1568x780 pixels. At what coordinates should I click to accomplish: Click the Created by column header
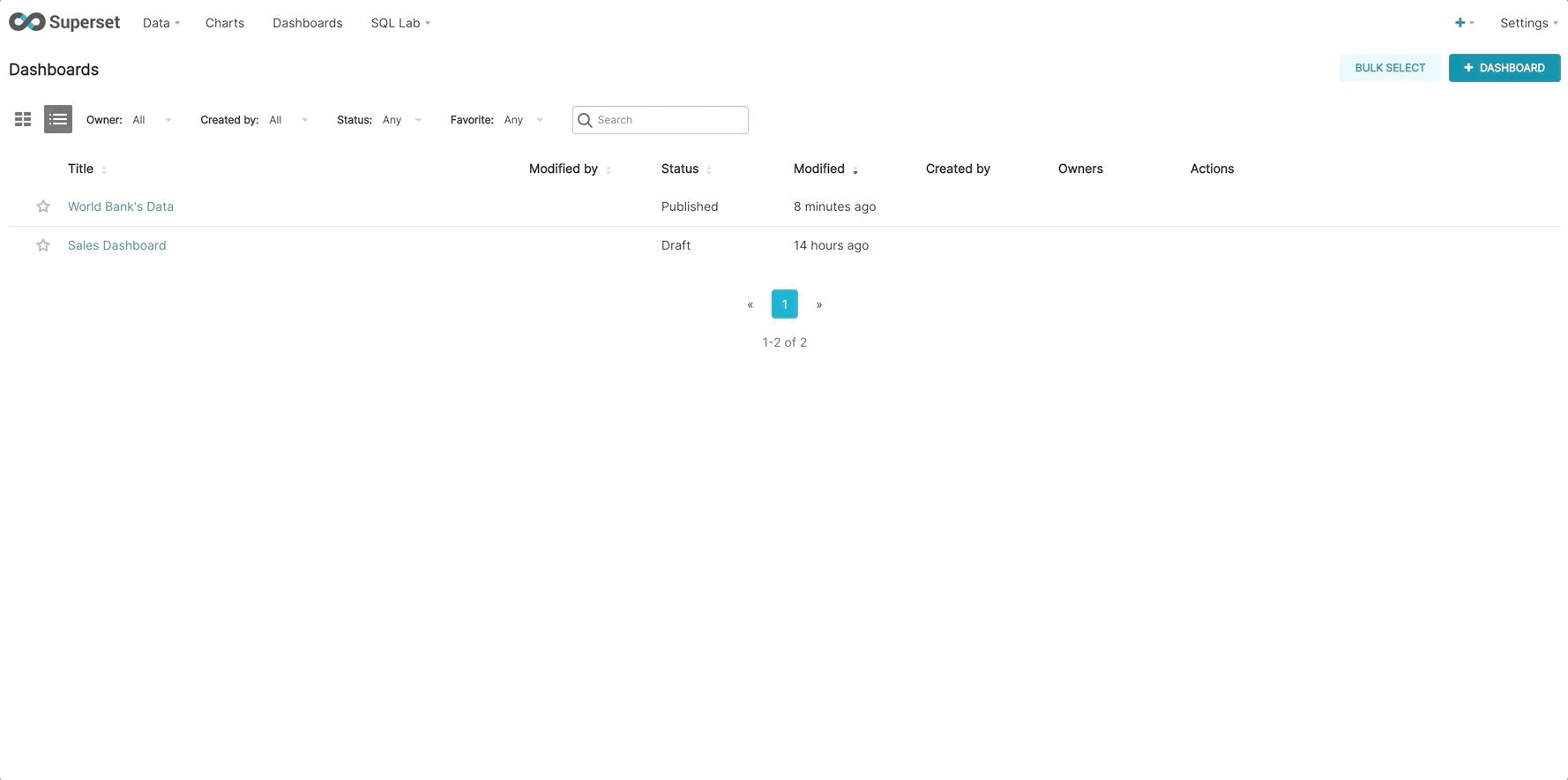coord(958,169)
